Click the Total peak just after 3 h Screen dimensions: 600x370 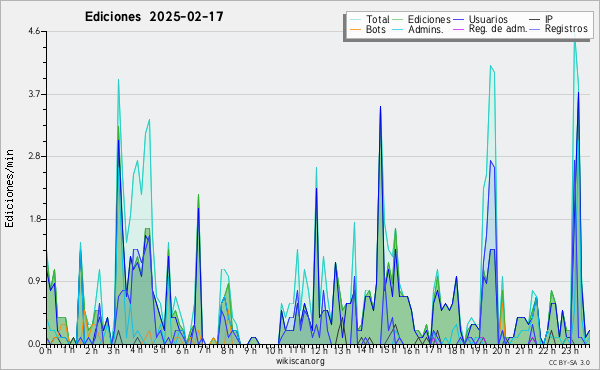(x=119, y=80)
